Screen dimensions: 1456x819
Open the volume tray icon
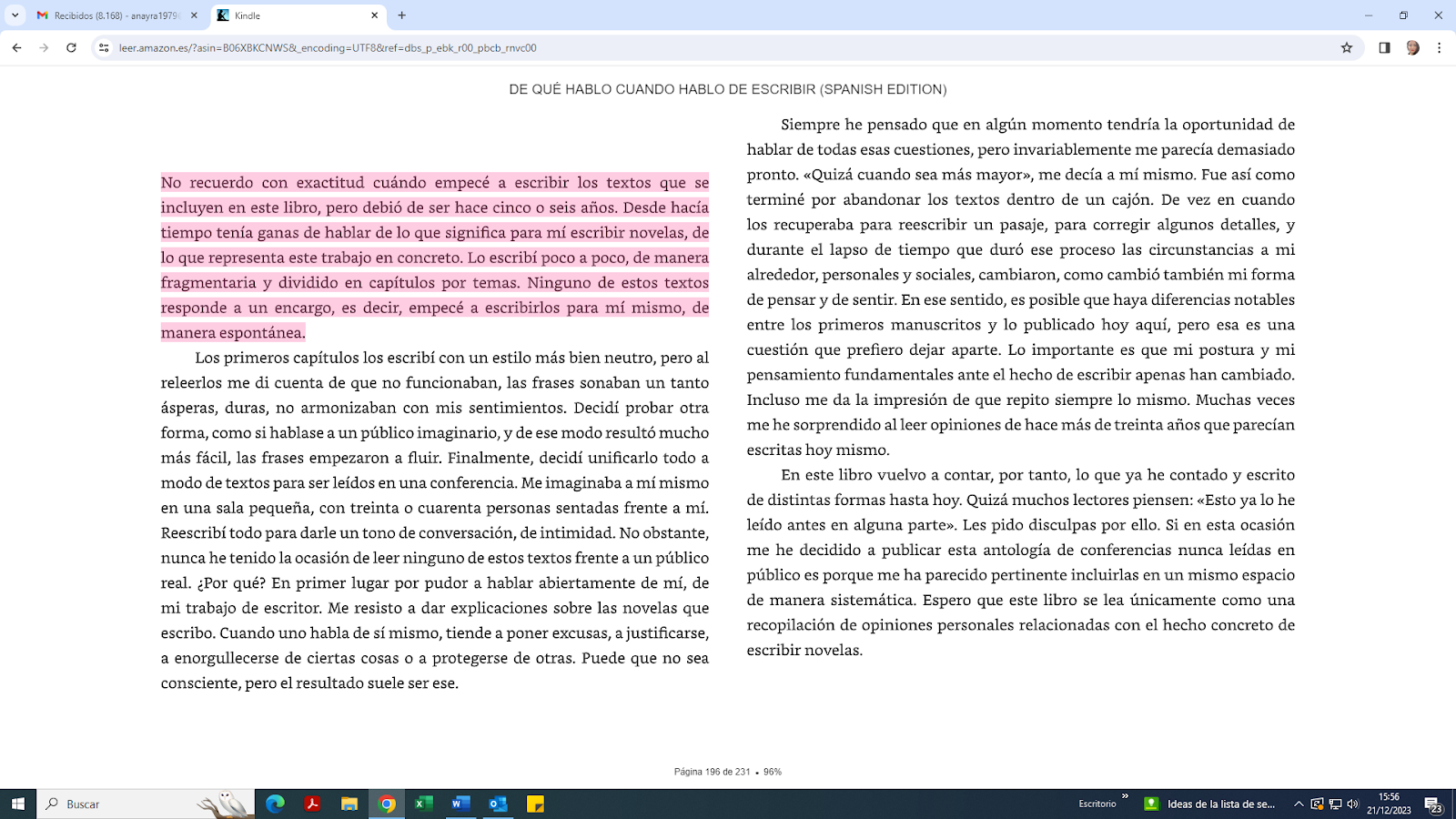(x=1352, y=804)
